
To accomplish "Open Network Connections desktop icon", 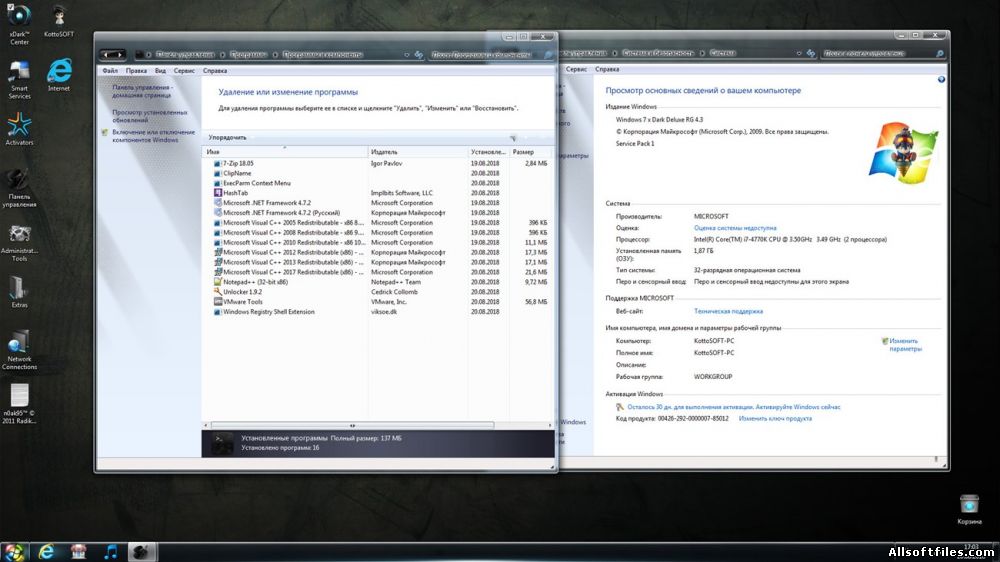I will pyautogui.click(x=19, y=350).
